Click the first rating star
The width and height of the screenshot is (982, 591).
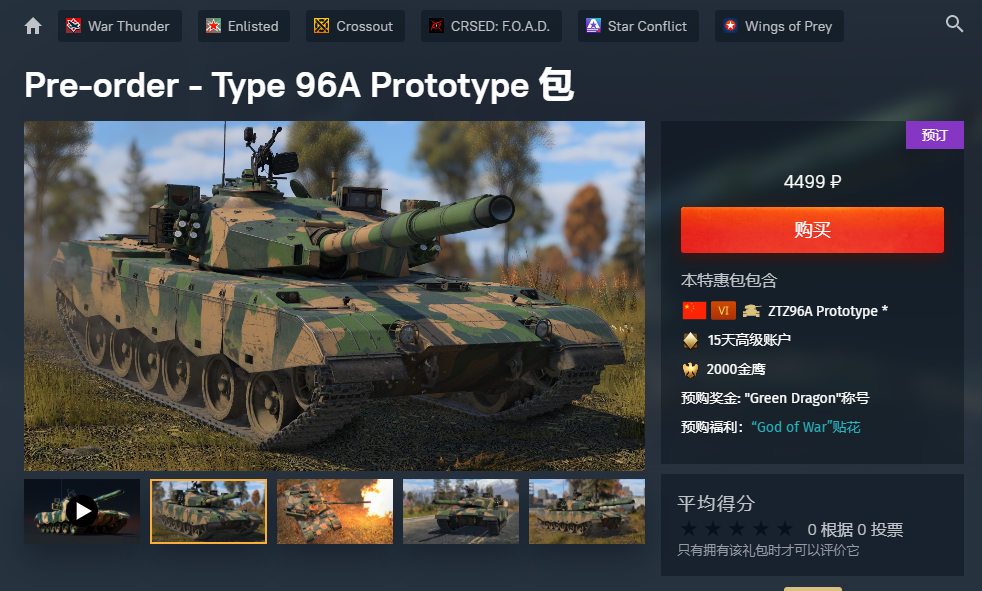[x=688, y=529]
